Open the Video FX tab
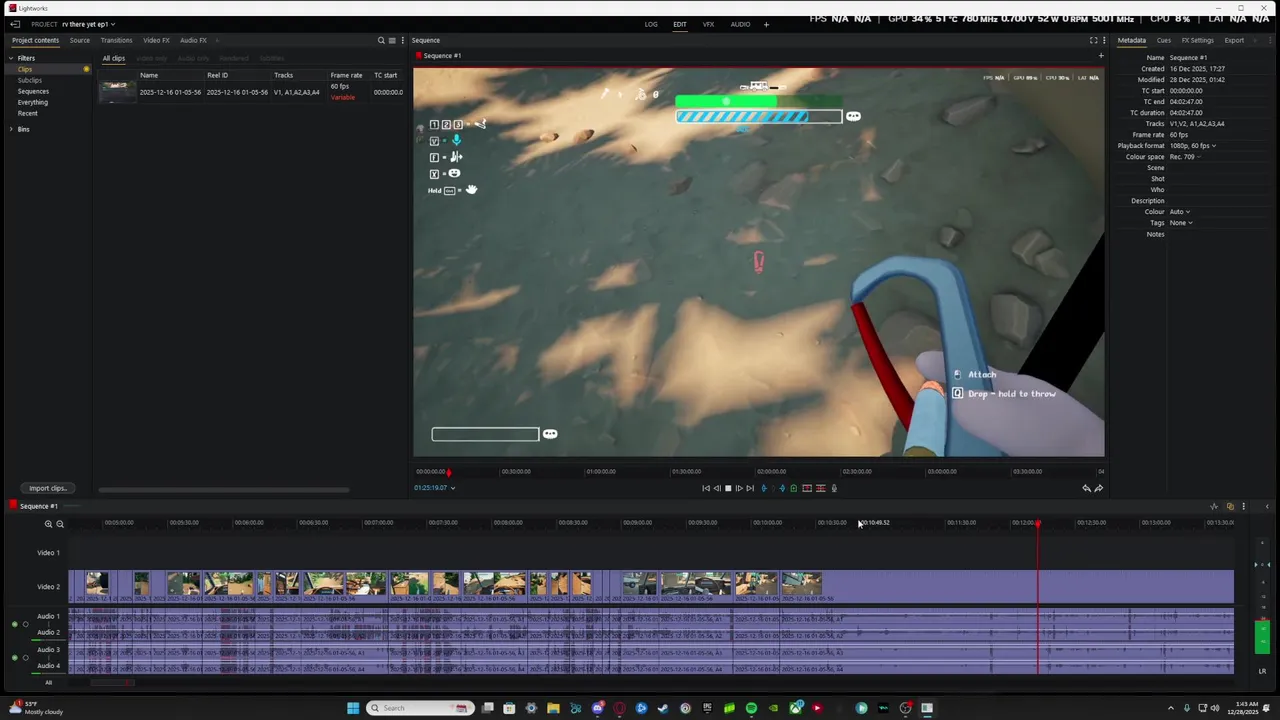The image size is (1280, 720). tap(156, 40)
